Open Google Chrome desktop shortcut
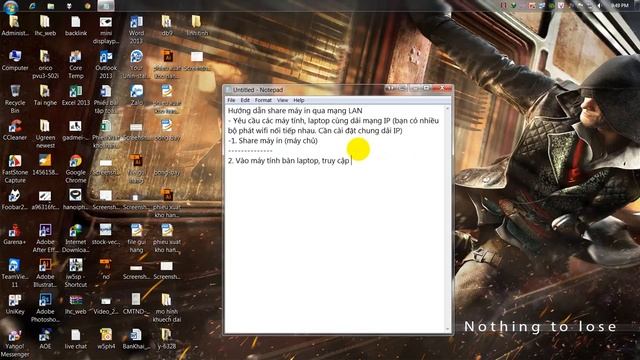 coord(76,169)
